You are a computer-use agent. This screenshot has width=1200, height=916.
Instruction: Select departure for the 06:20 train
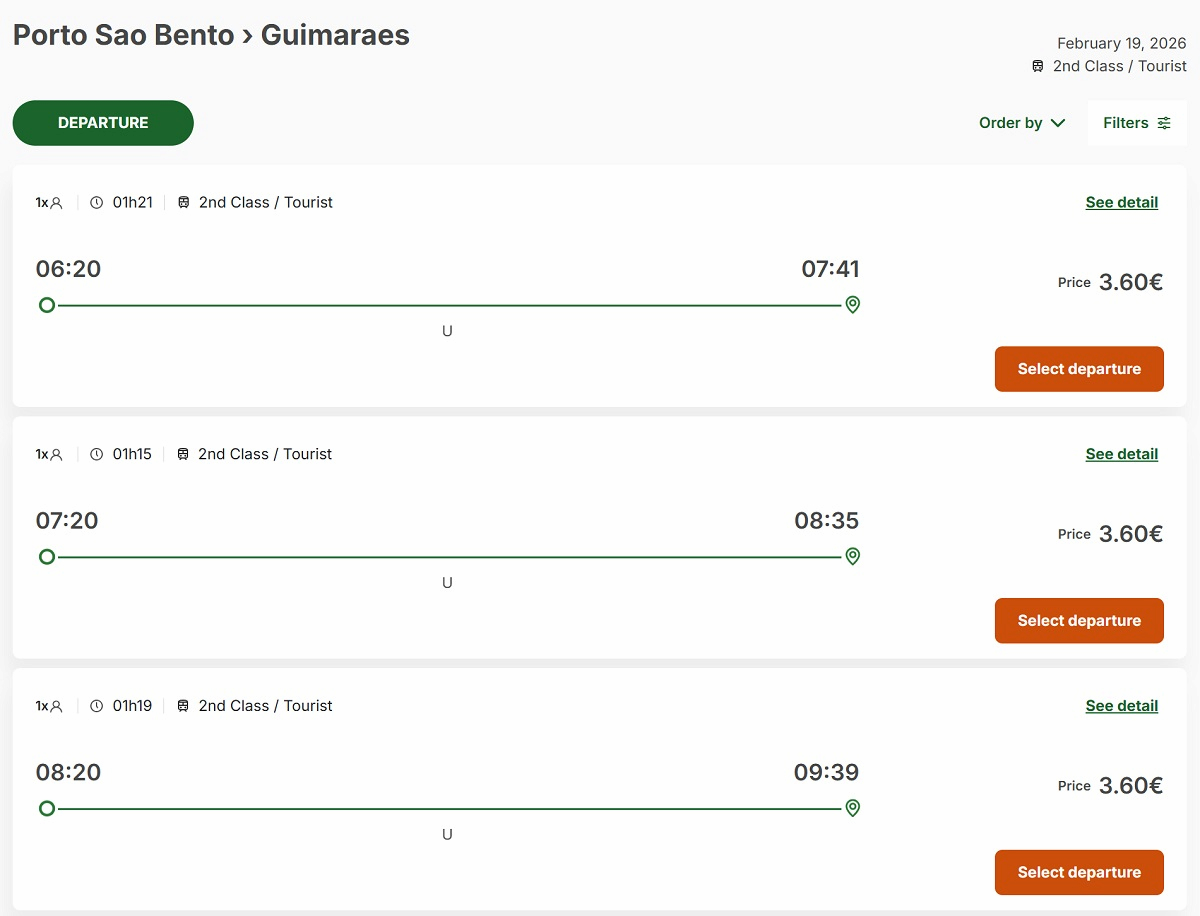point(1079,369)
